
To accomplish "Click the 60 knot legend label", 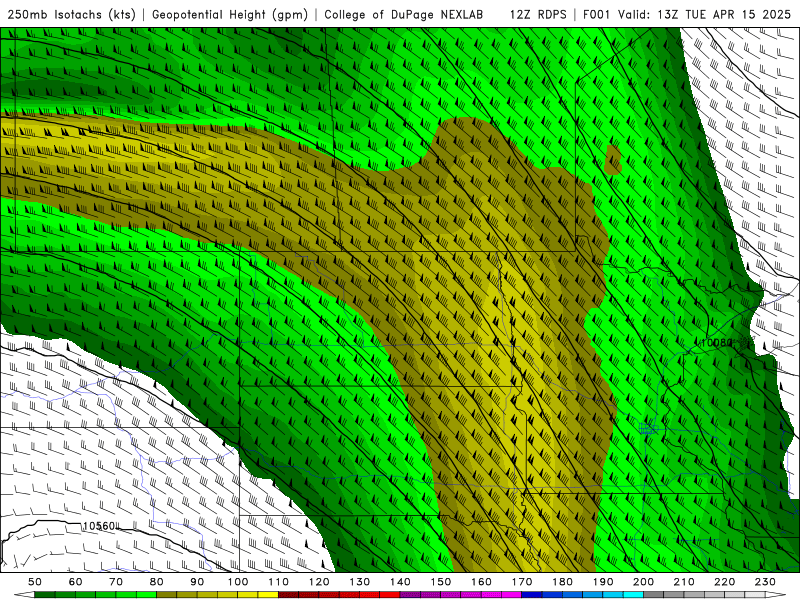I will coord(75,582).
